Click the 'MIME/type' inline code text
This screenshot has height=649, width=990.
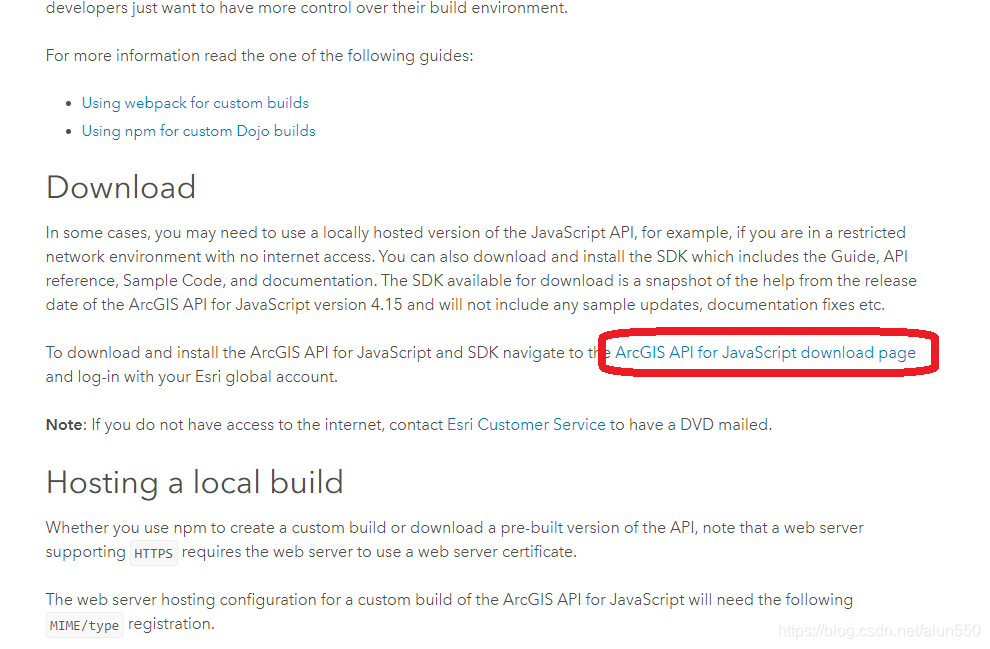(x=85, y=625)
